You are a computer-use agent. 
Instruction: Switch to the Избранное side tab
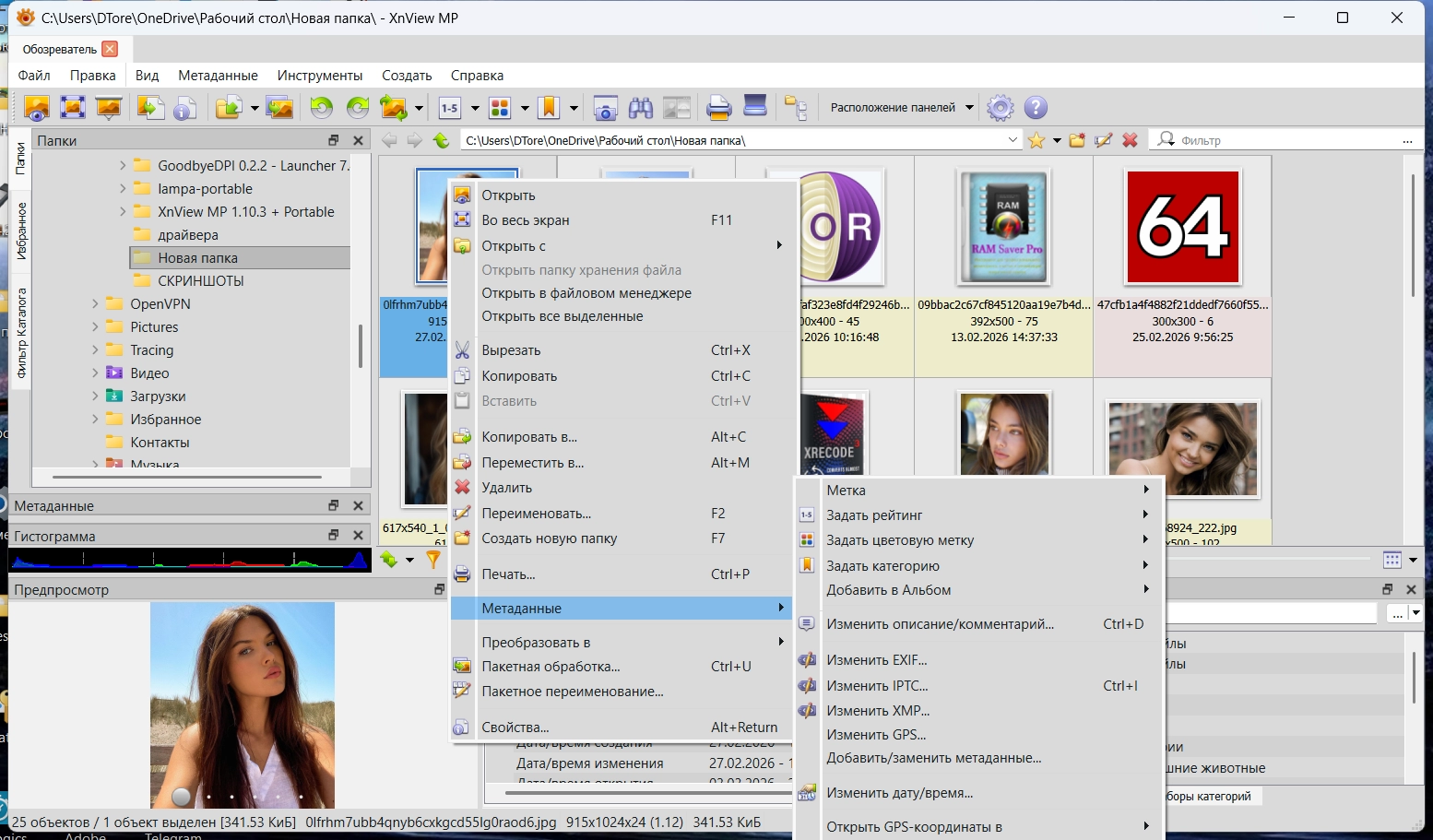coord(21,231)
